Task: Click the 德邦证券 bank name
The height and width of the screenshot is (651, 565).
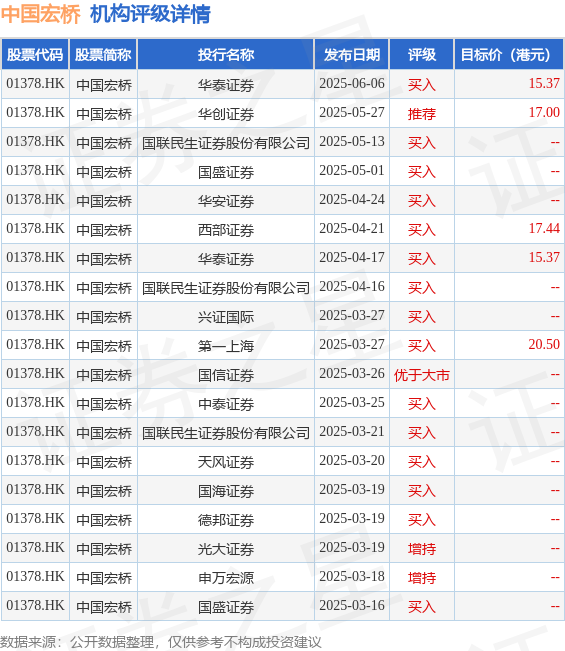Action: (225, 520)
